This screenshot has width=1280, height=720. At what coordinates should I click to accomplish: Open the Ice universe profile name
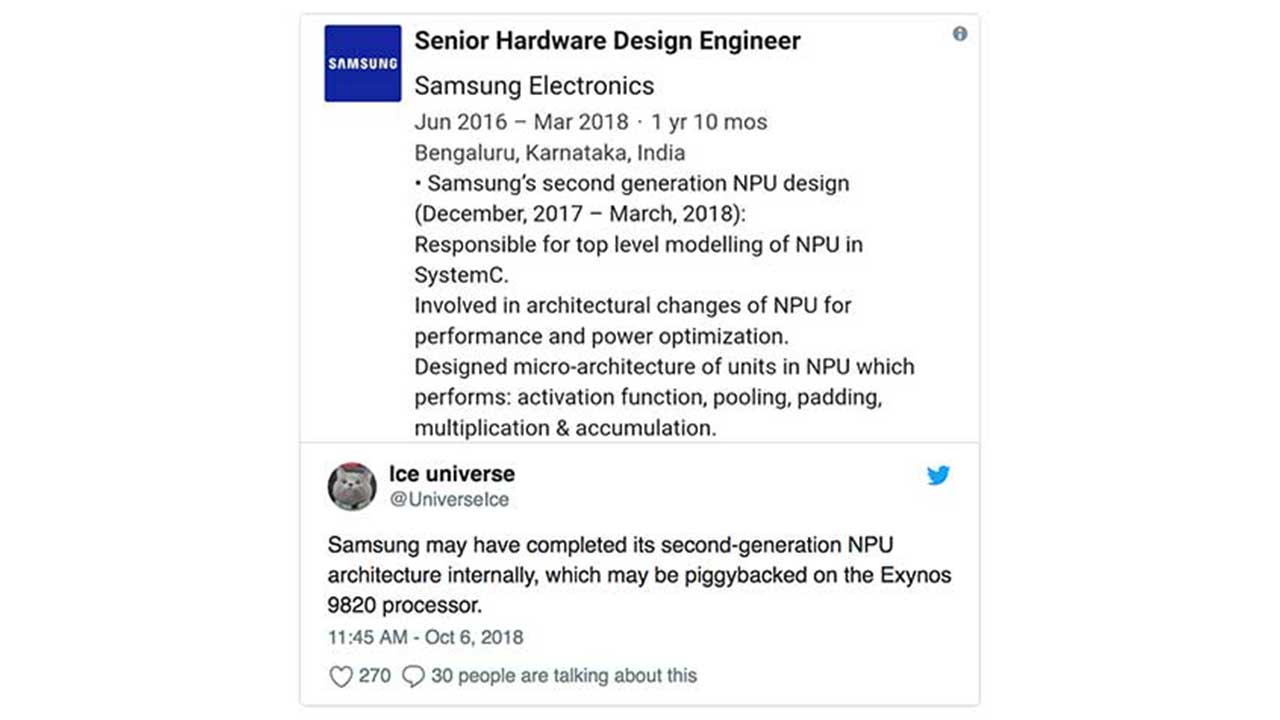point(452,473)
